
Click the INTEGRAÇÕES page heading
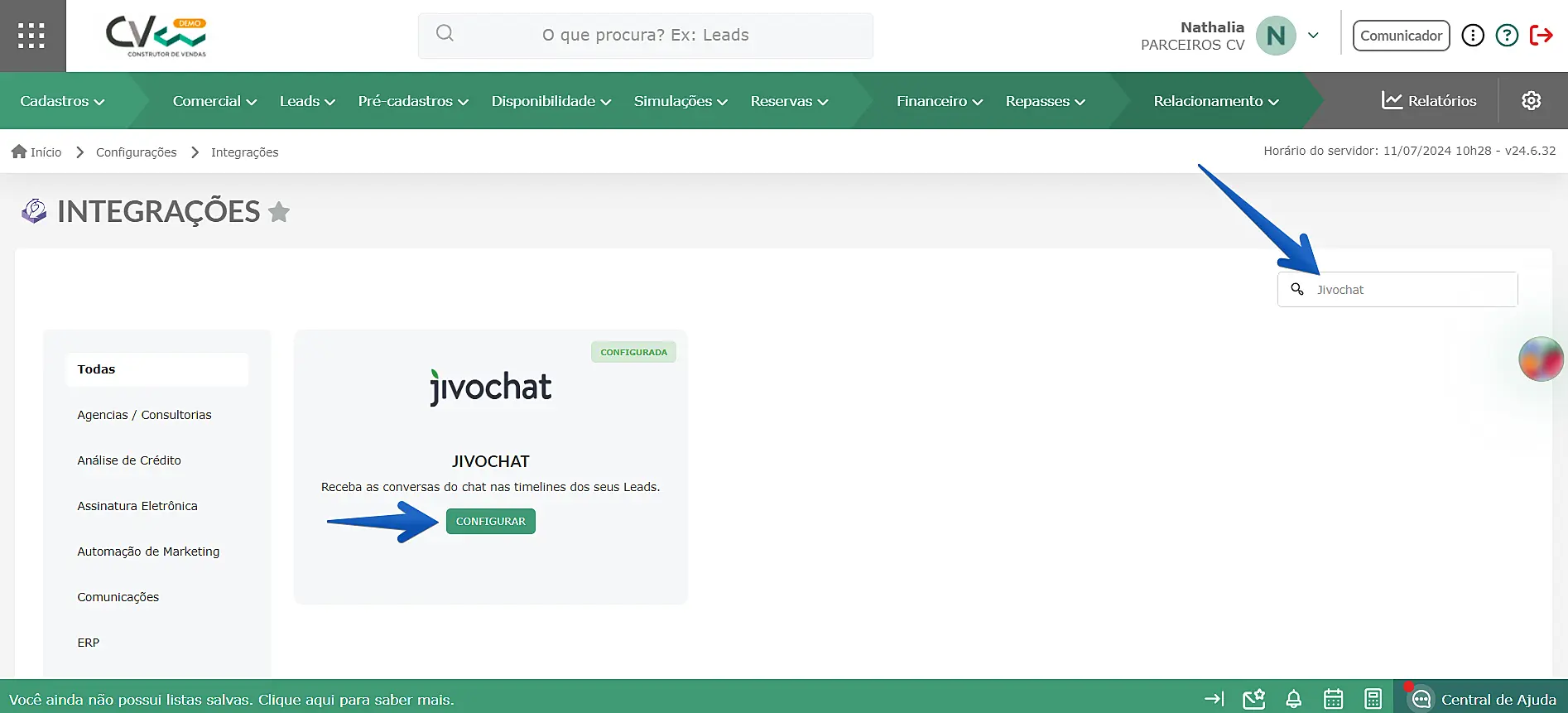[x=159, y=212]
